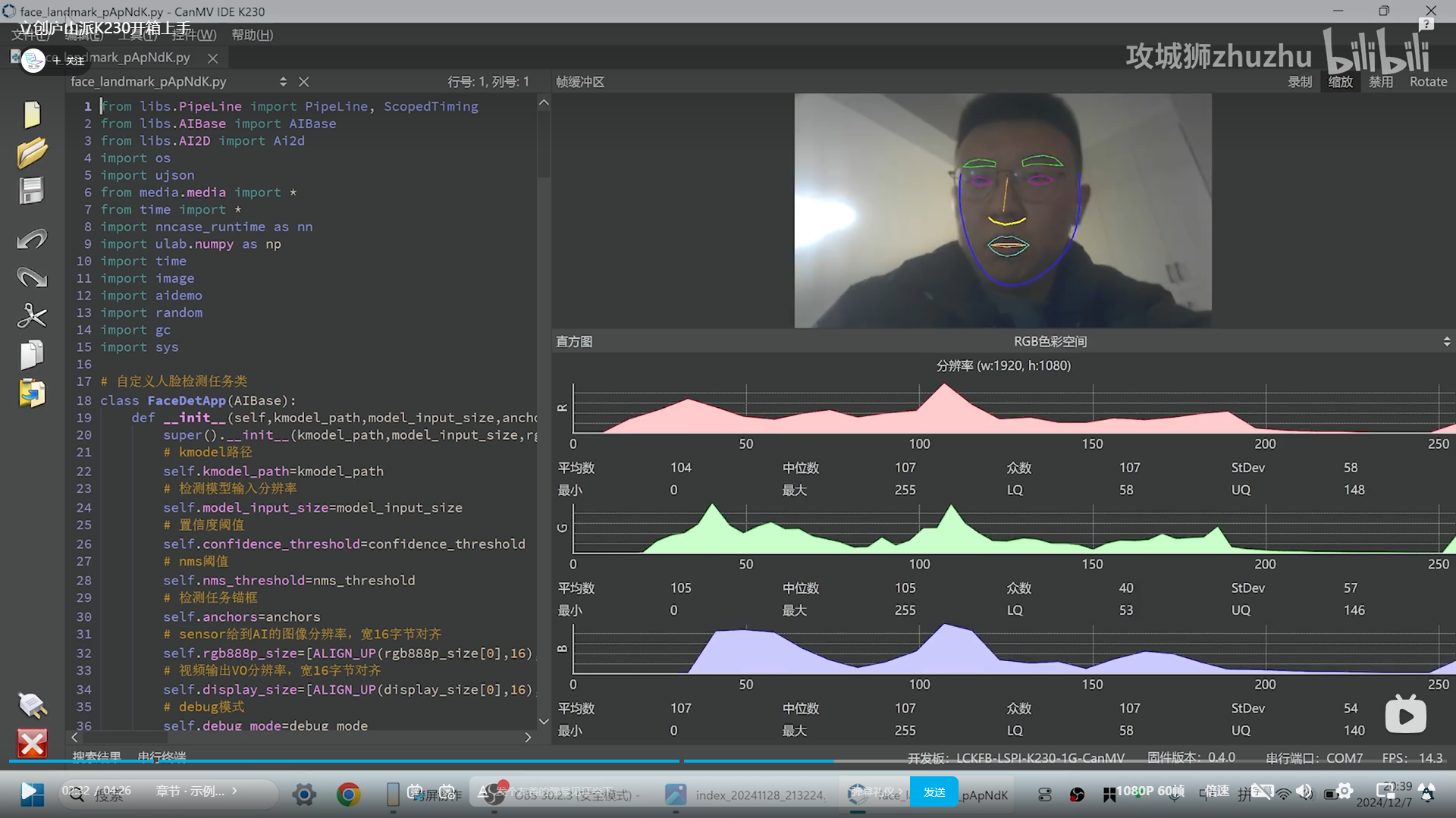The height and width of the screenshot is (818, 1456).
Task: Click the 串行端口 COM7 status entry
Action: (x=1313, y=758)
